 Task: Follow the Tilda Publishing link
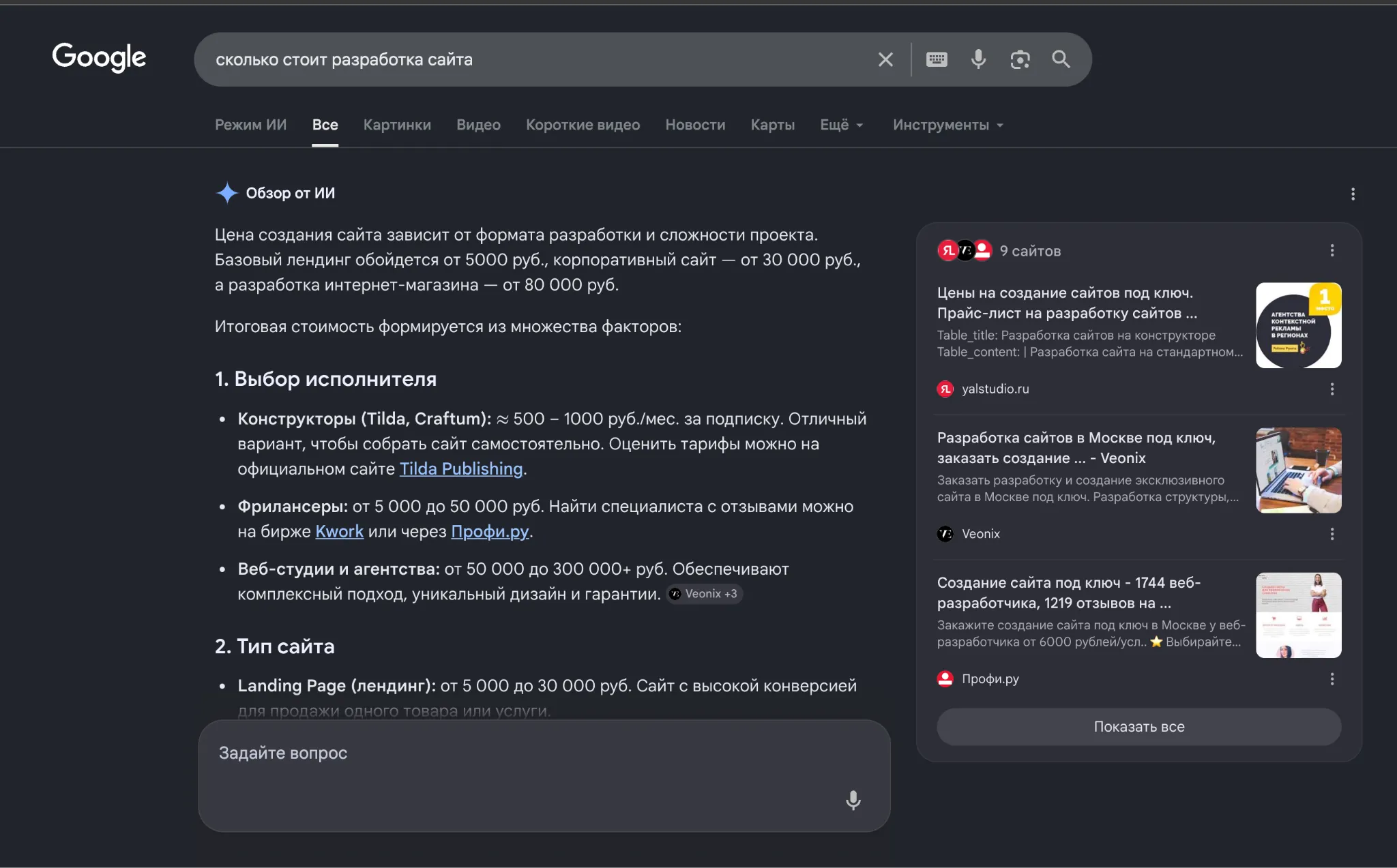point(461,469)
